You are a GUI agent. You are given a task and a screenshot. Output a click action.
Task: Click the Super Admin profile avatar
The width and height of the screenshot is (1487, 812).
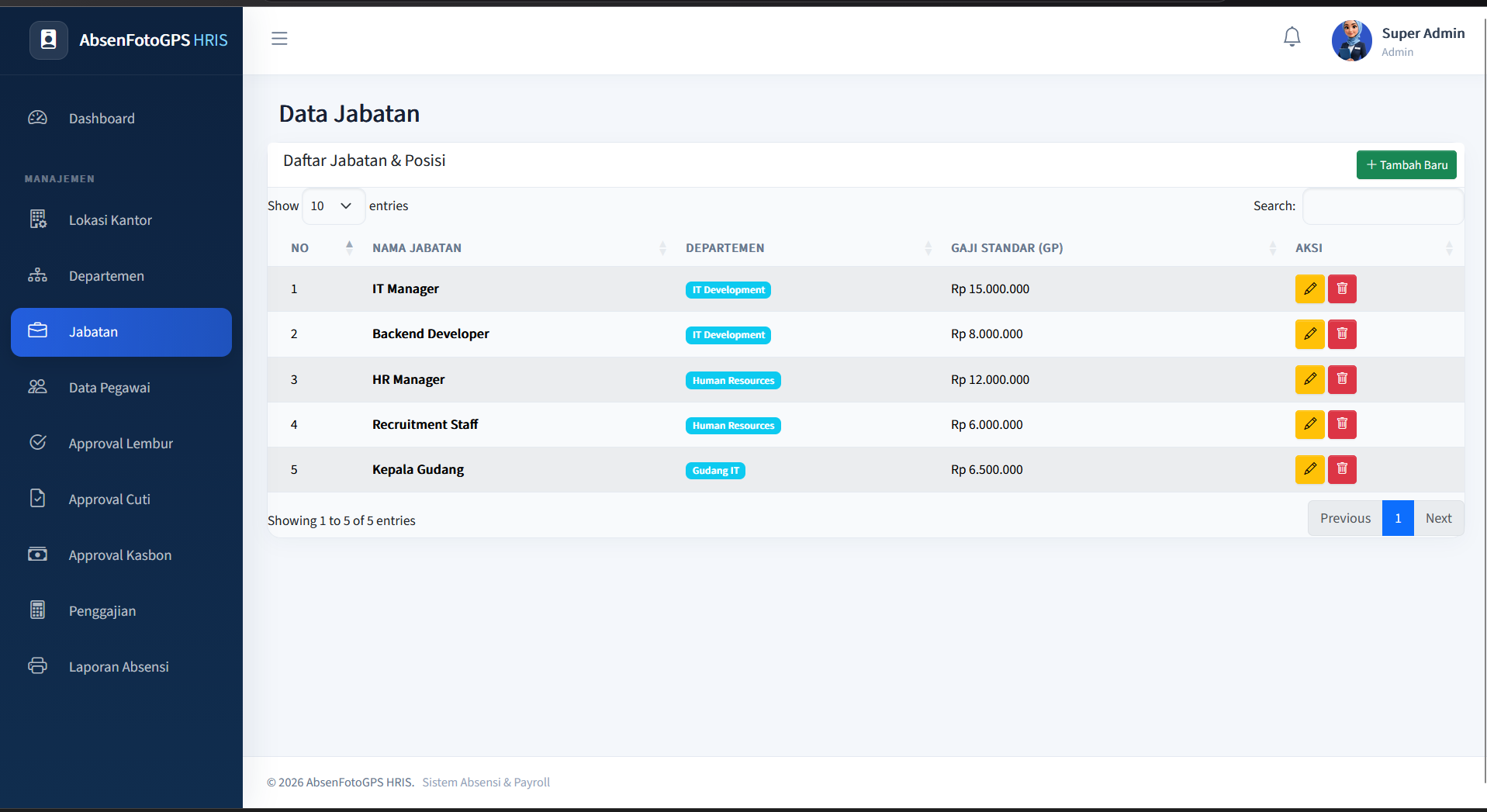tap(1351, 41)
